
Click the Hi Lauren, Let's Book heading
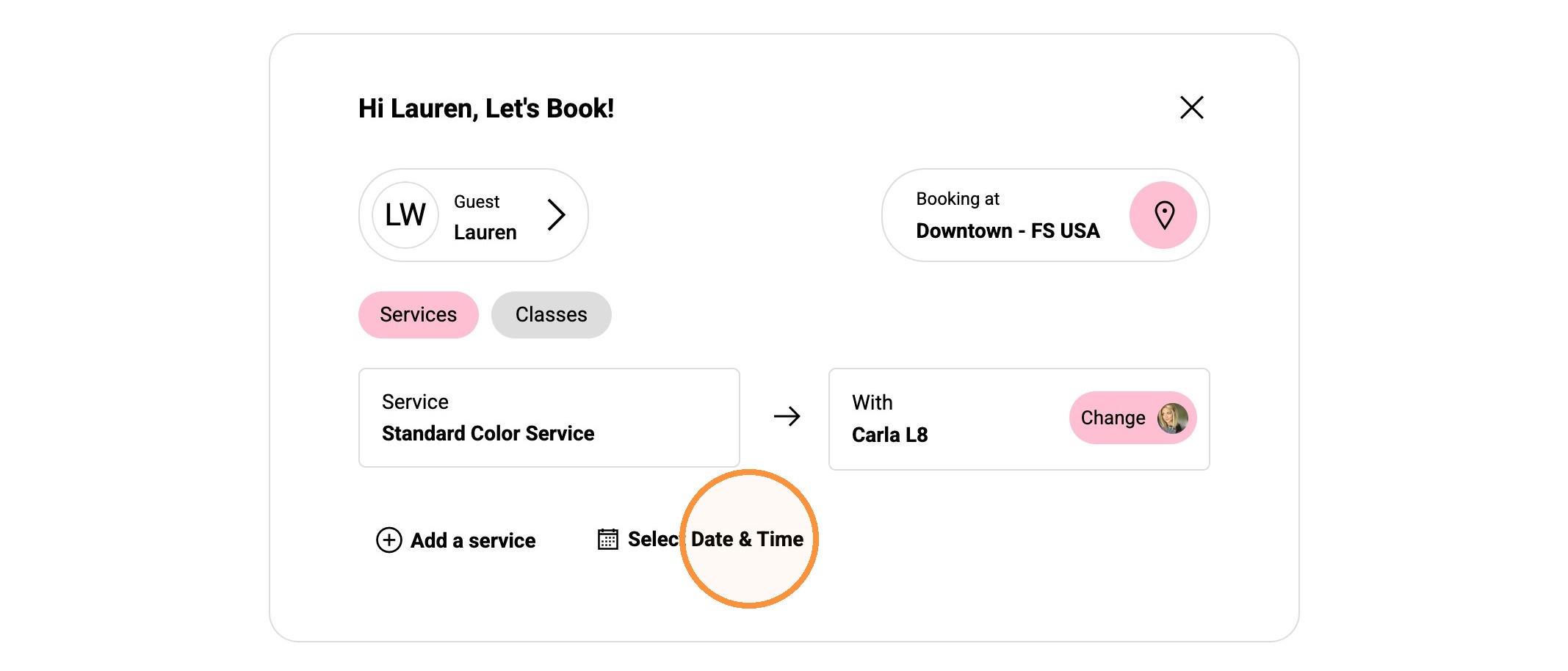tap(486, 109)
